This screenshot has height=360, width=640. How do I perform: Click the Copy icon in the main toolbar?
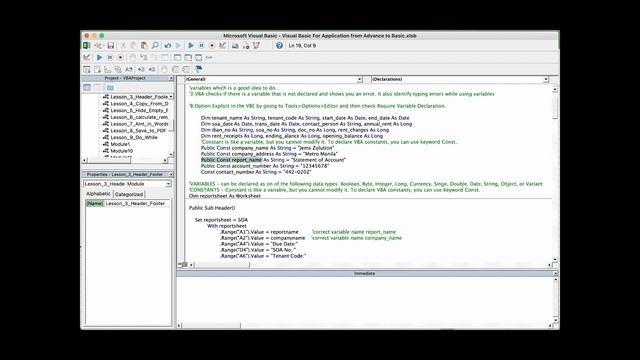coord(133,45)
